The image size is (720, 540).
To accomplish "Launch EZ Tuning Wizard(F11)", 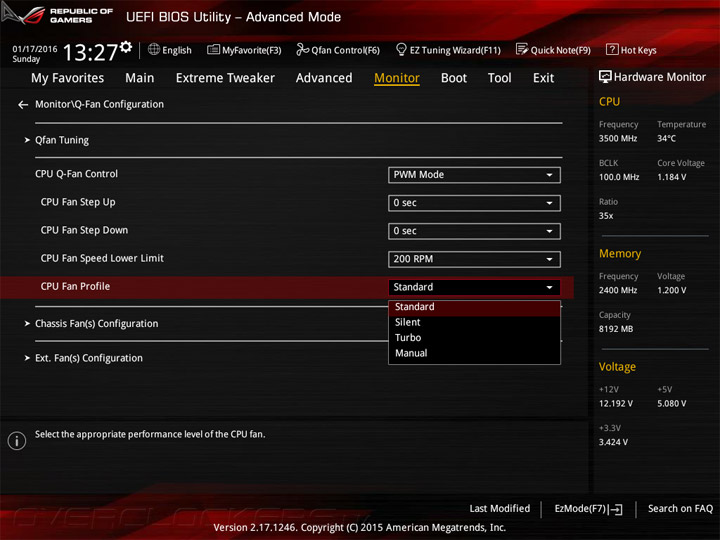I will (x=448, y=50).
